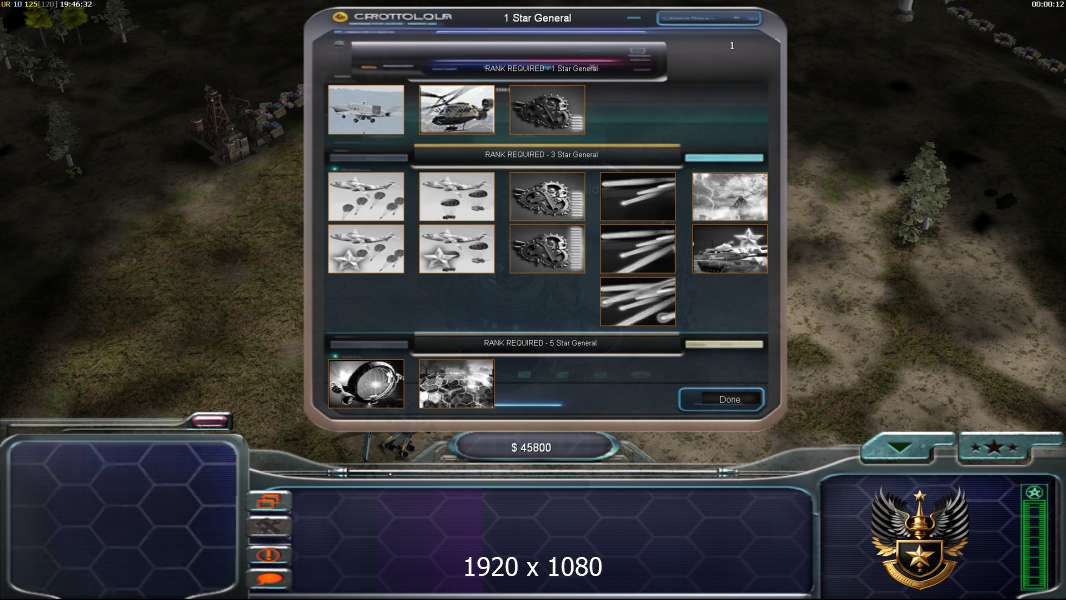Open the three-star generals promotion button
This screenshot has width=1066, height=600.
click(x=995, y=447)
